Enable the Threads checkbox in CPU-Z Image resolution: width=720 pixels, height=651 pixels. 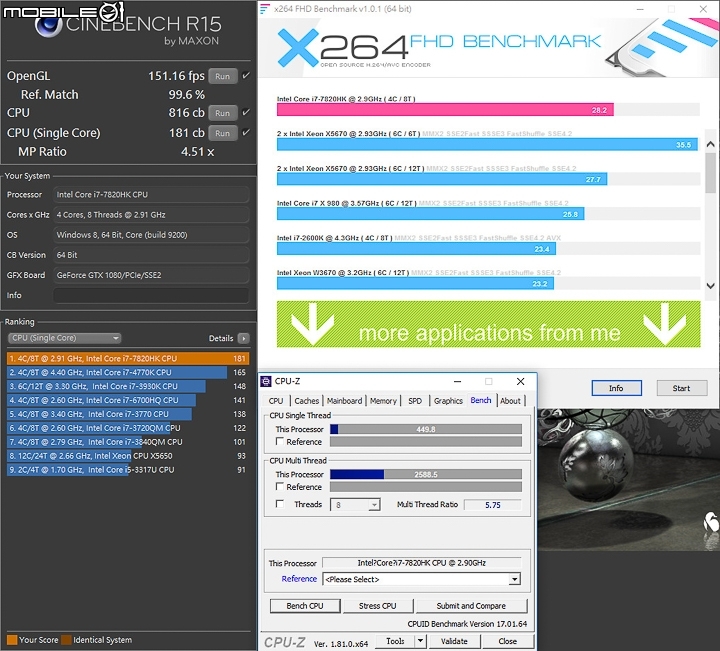(279, 504)
